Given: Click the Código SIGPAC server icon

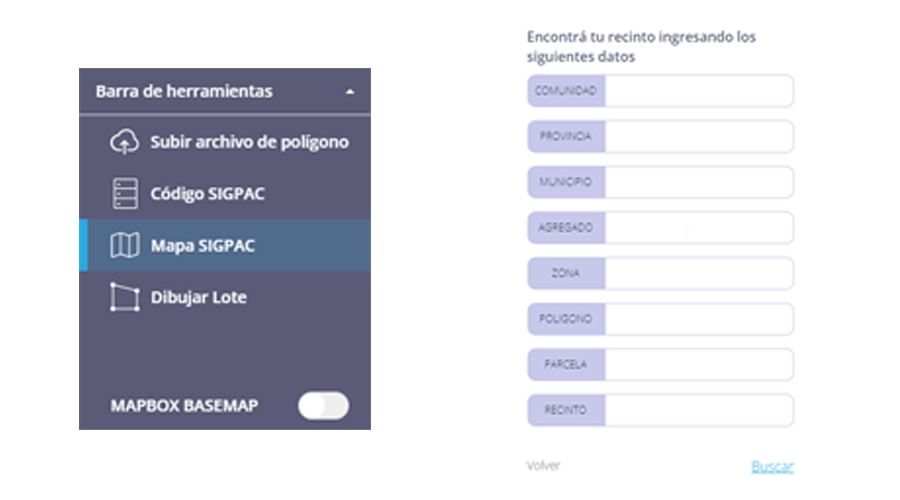Looking at the screenshot, I should [125, 193].
